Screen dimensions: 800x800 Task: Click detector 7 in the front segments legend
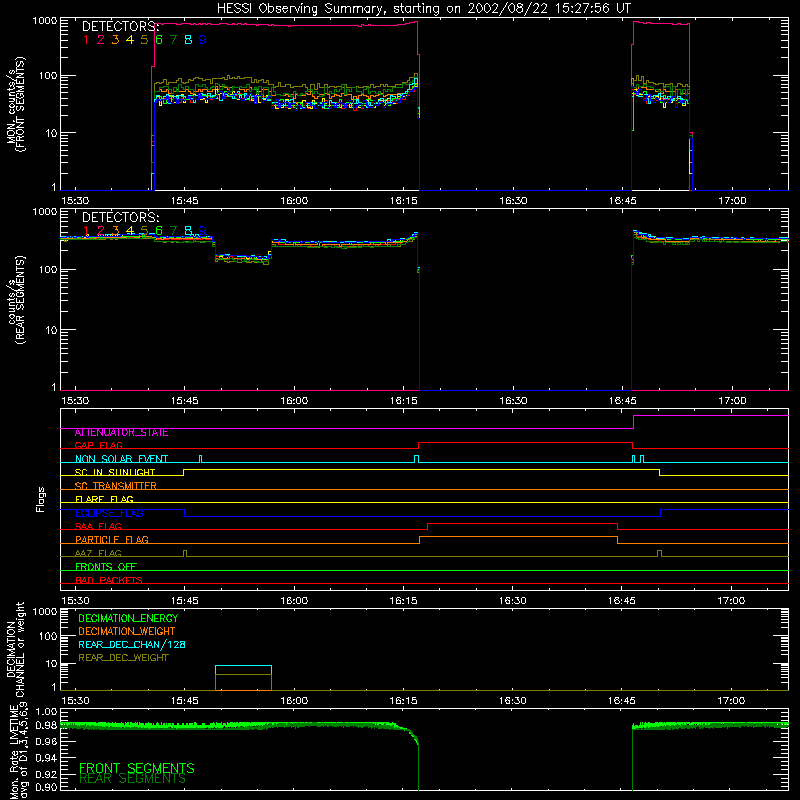pyautogui.click(x=173, y=40)
